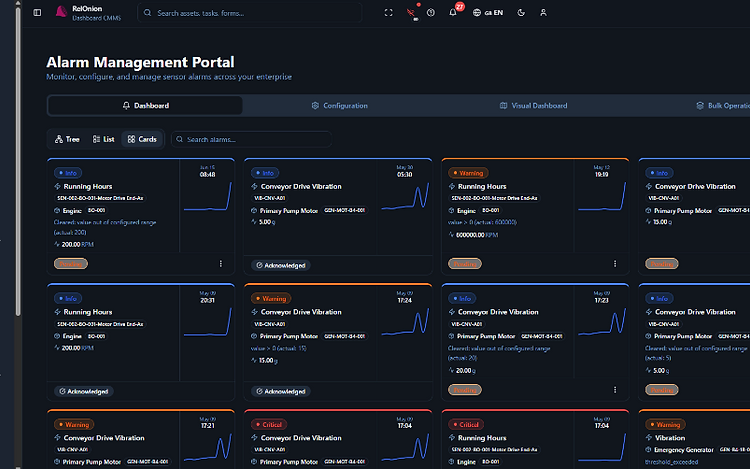Viewport: 750px width, 469px height.
Task: Click Pending badge on 08:48 Running Hours card
Action: (71, 264)
